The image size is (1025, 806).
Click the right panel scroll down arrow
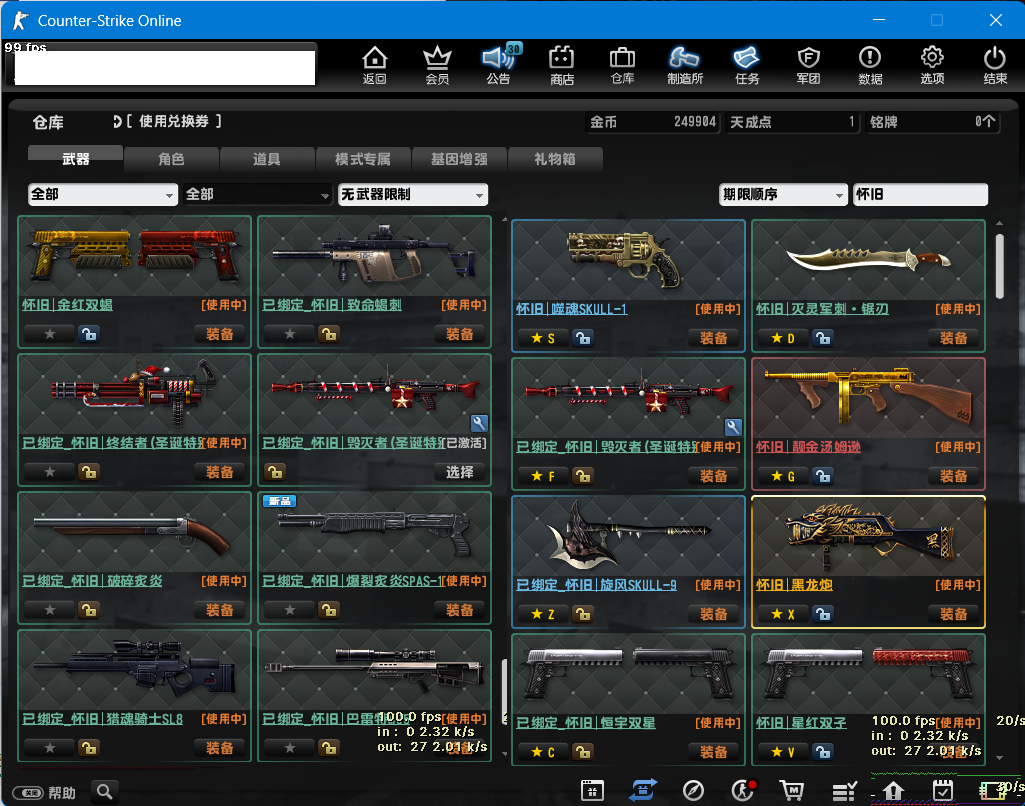tap(1000, 758)
